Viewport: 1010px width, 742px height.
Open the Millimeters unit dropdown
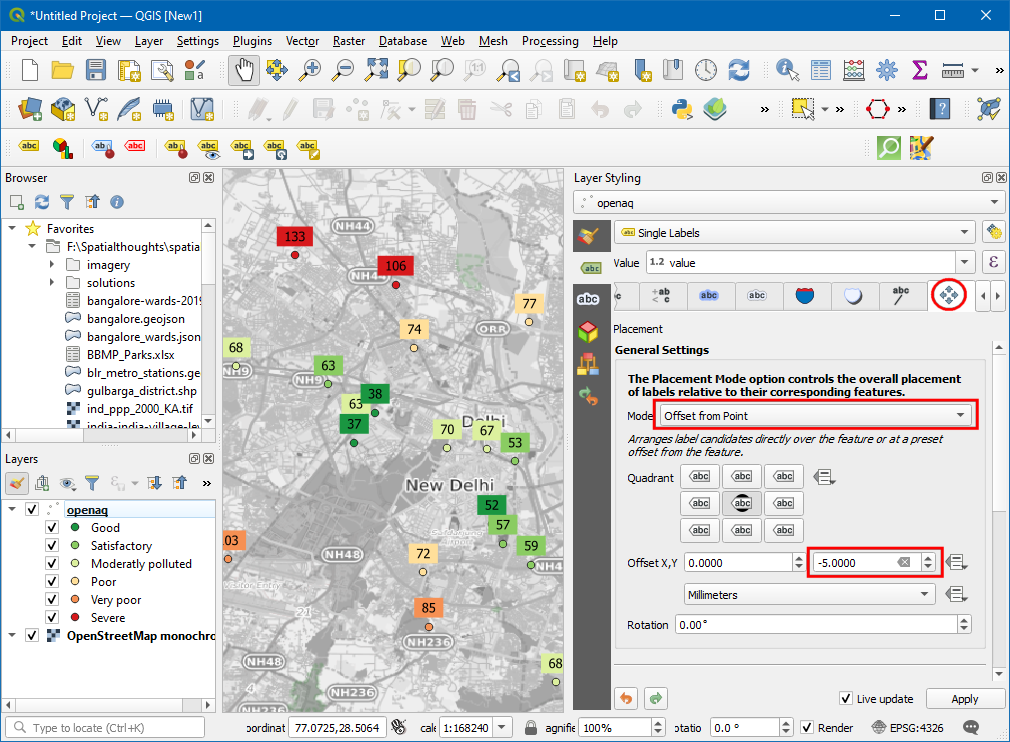[x=809, y=595]
